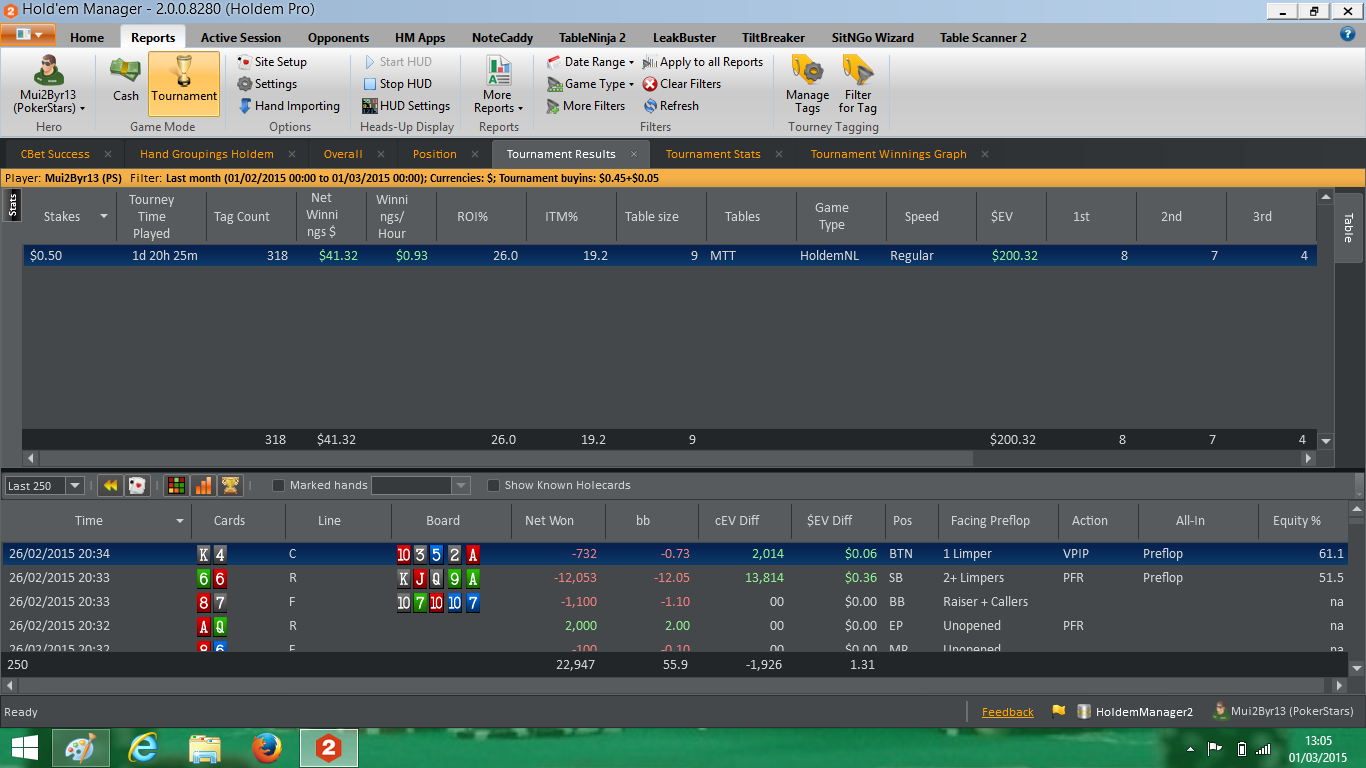
Task: Apply filters to all reports
Action: 703,62
